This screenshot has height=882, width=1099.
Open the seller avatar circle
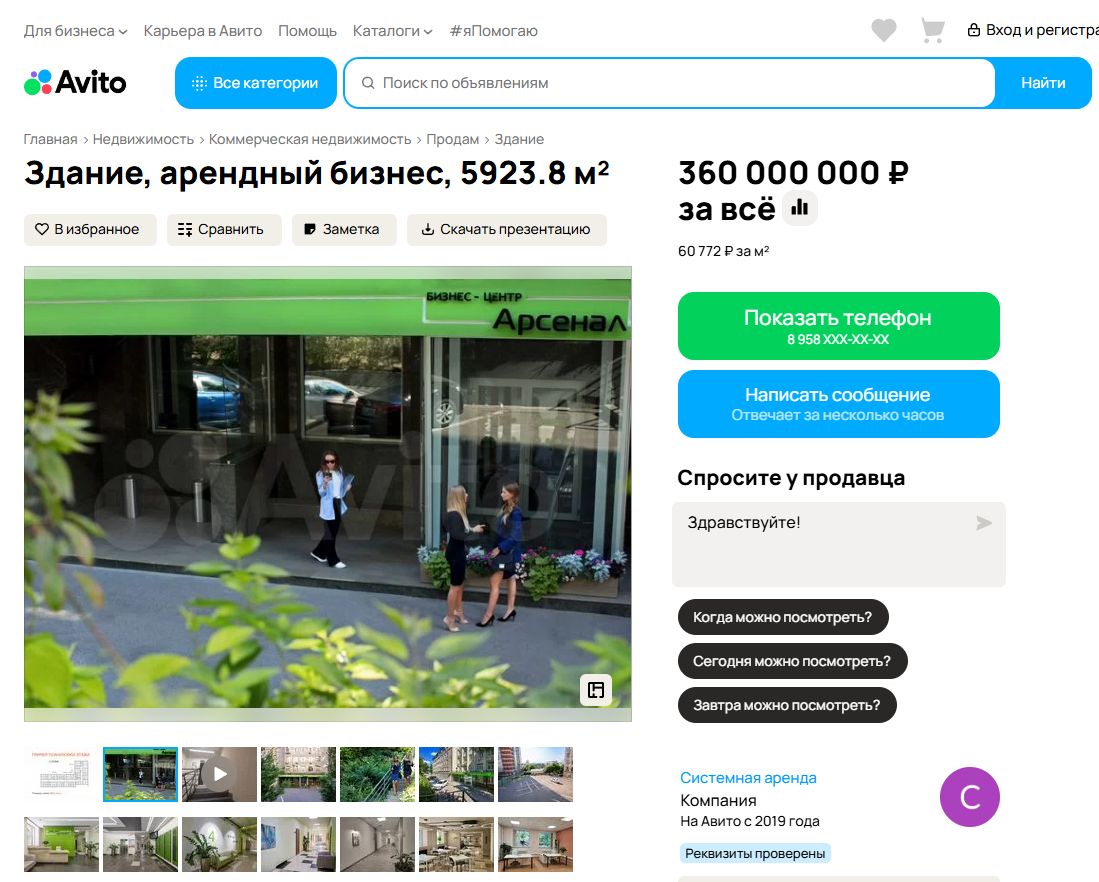pos(969,797)
